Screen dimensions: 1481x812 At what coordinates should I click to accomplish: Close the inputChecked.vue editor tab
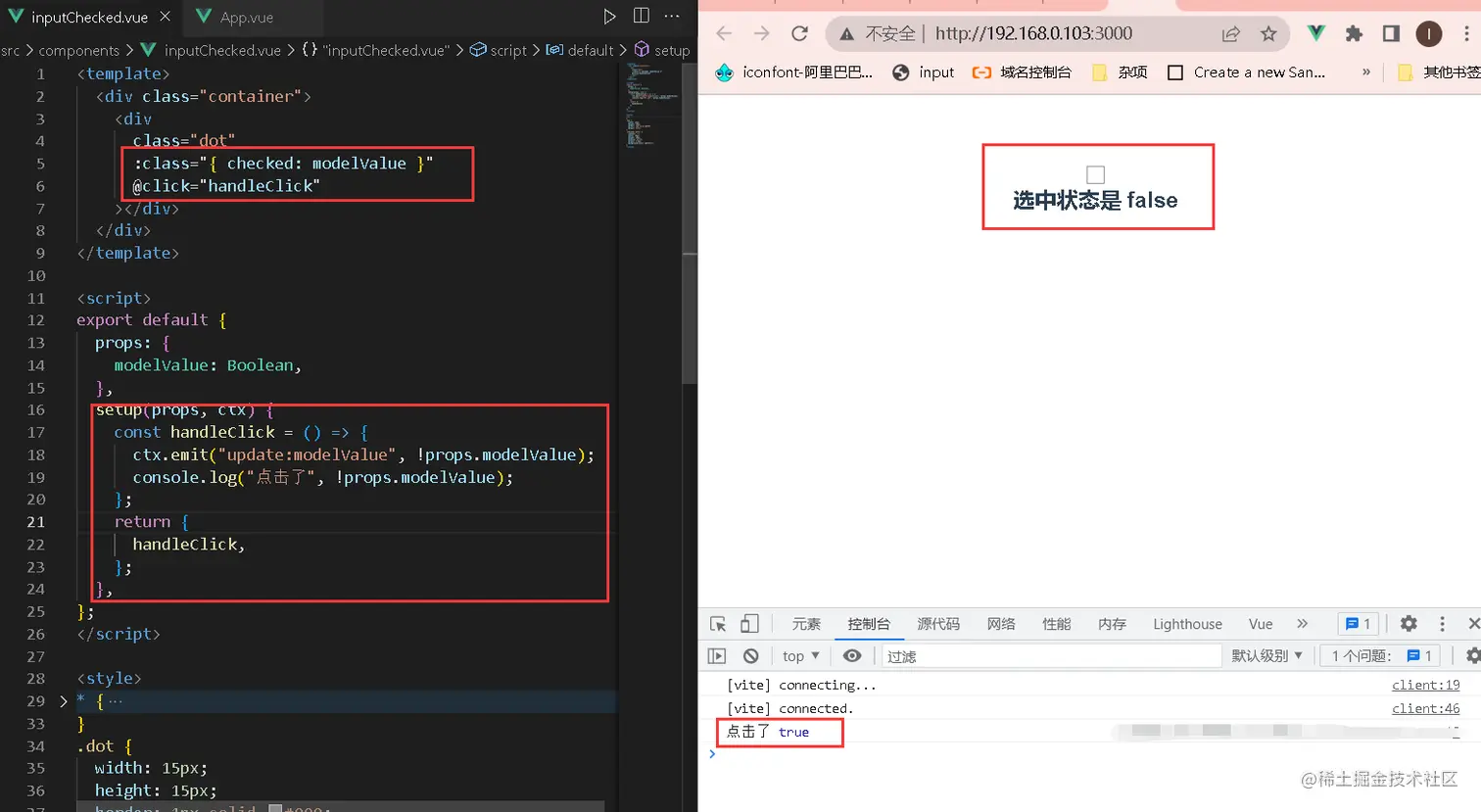pyautogui.click(x=165, y=17)
